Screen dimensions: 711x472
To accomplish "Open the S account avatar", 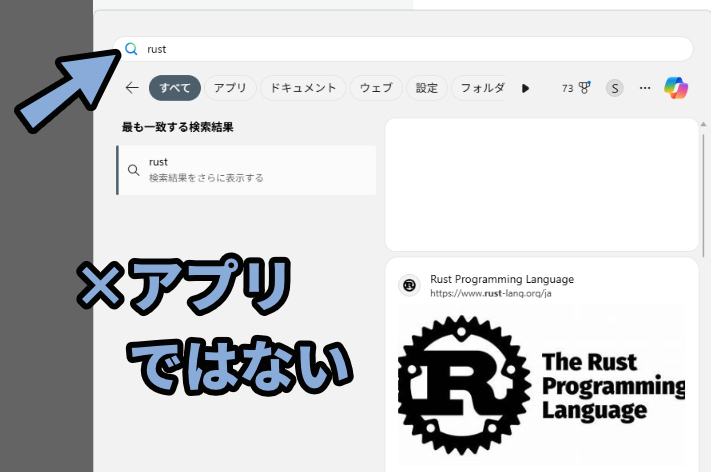I will pyautogui.click(x=614, y=88).
